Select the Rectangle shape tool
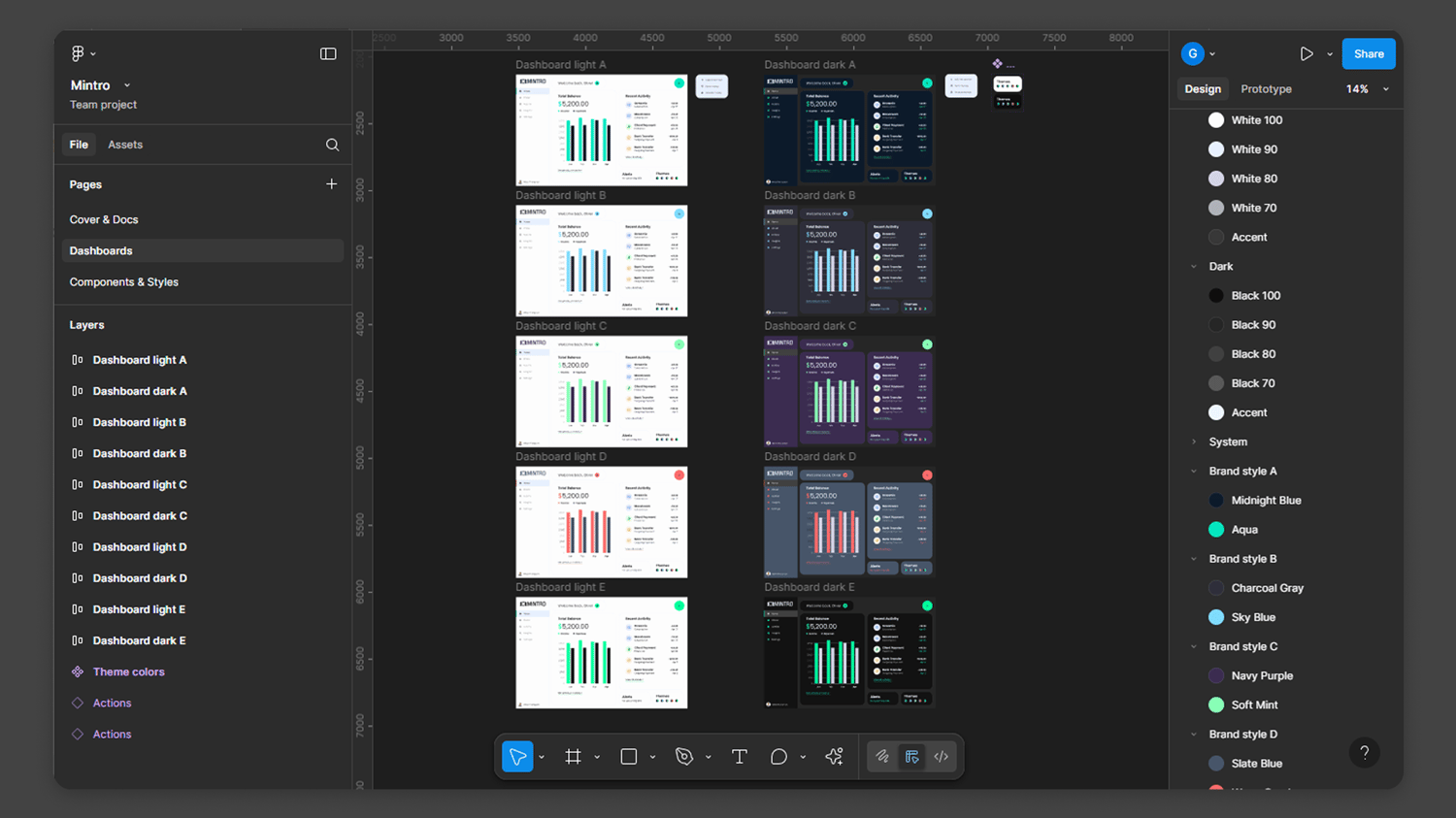 [x=629, y=757]
